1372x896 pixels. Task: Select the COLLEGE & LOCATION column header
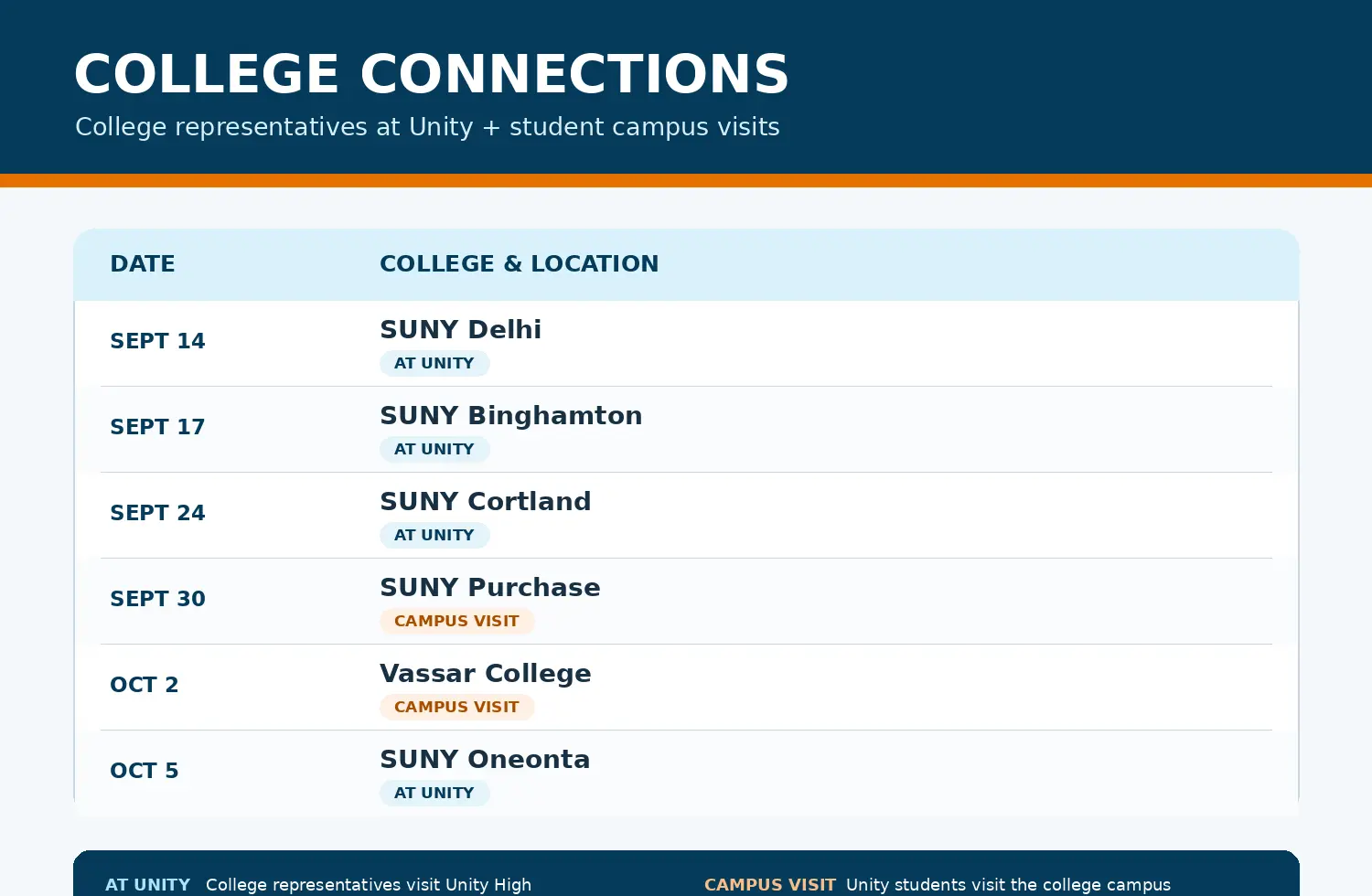point(519,264)
